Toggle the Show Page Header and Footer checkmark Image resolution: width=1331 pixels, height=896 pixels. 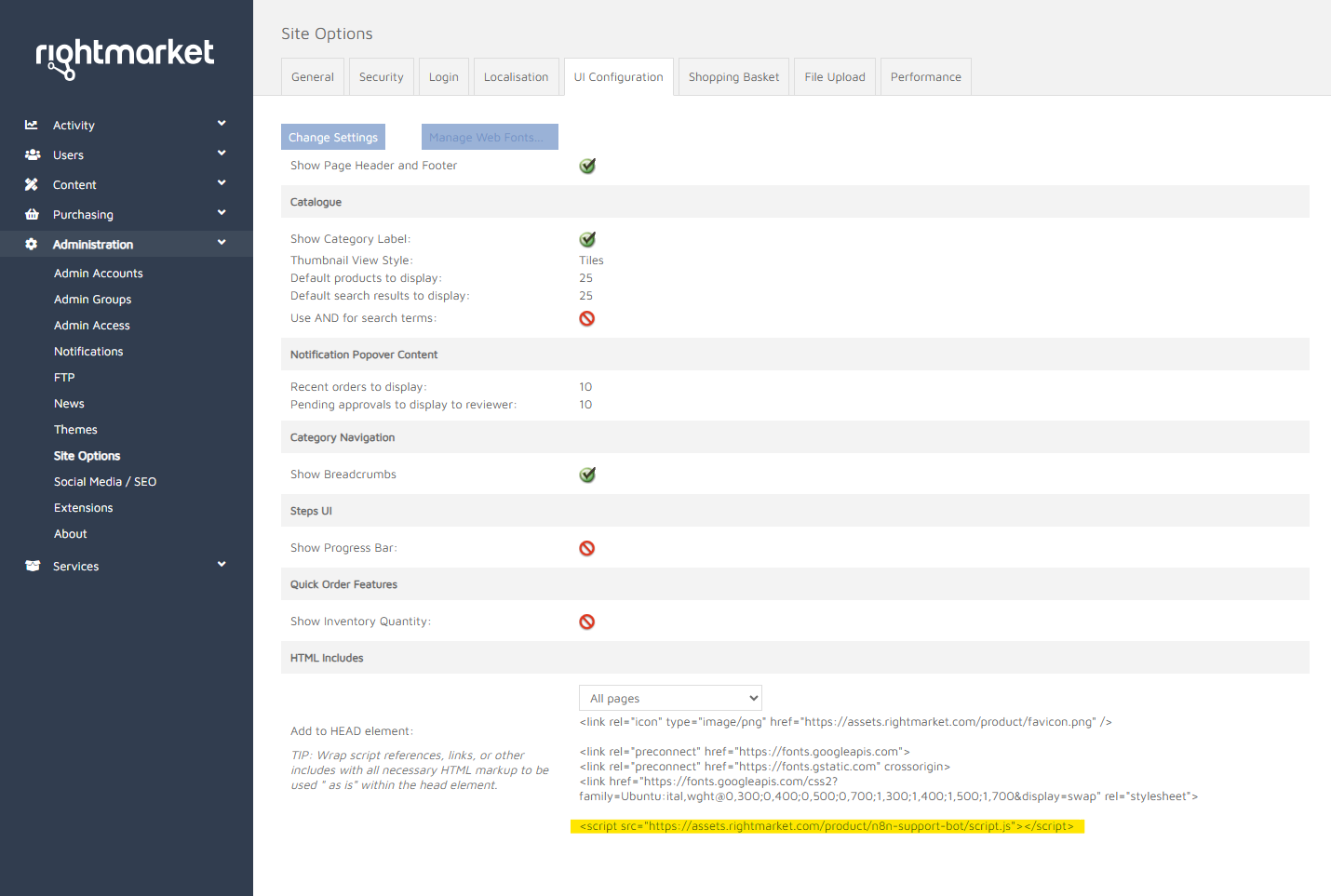[587, 166]
